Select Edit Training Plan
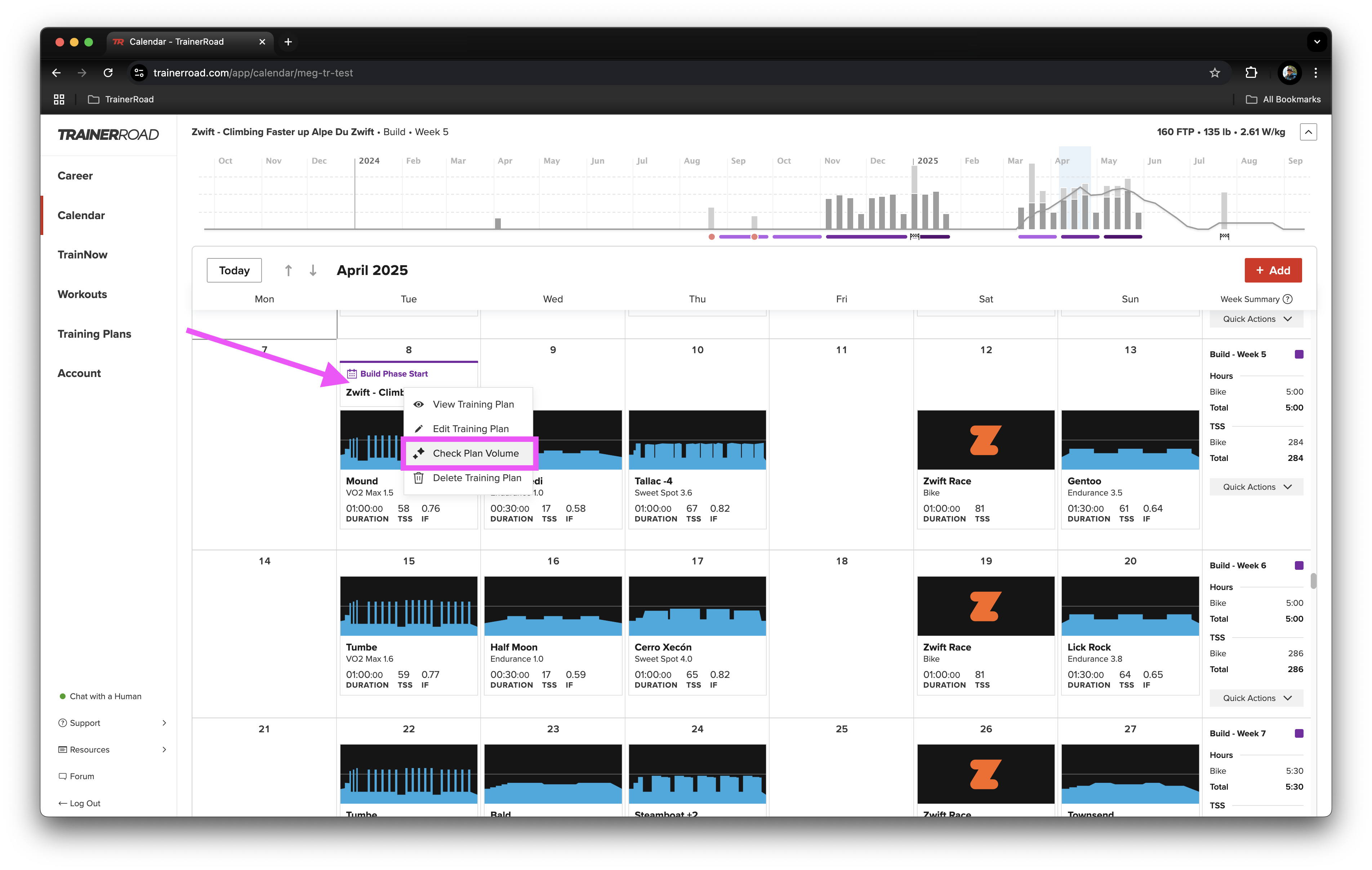 [x=468, y=429]
